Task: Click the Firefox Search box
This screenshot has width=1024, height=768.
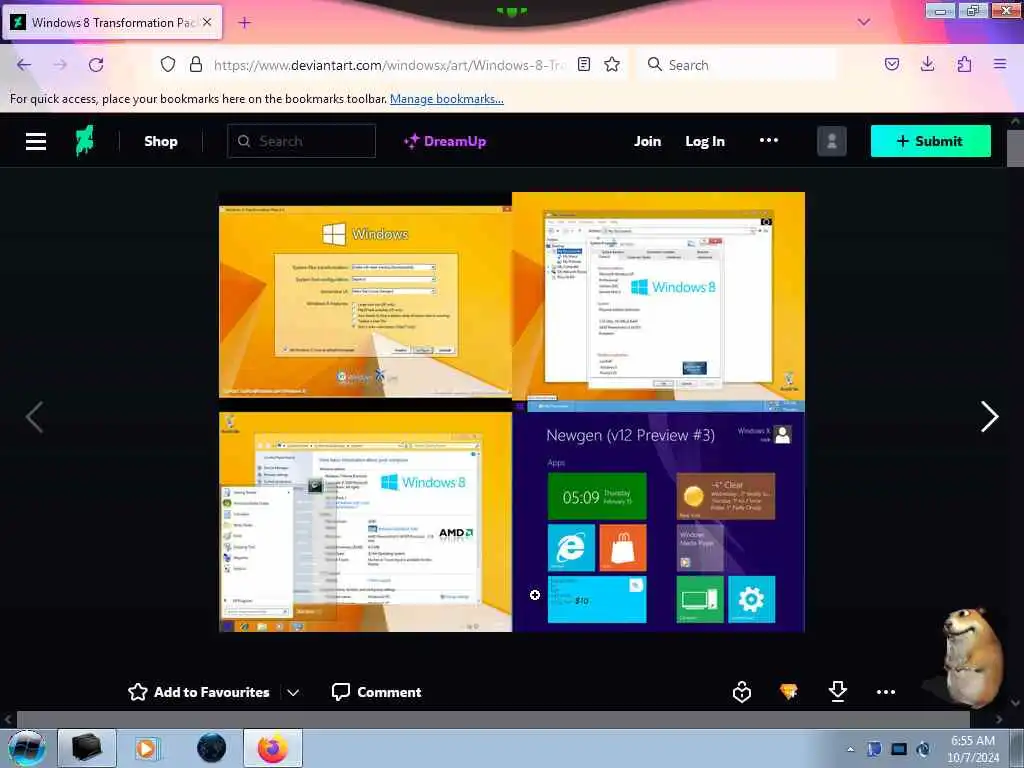Action: (737, 65)
